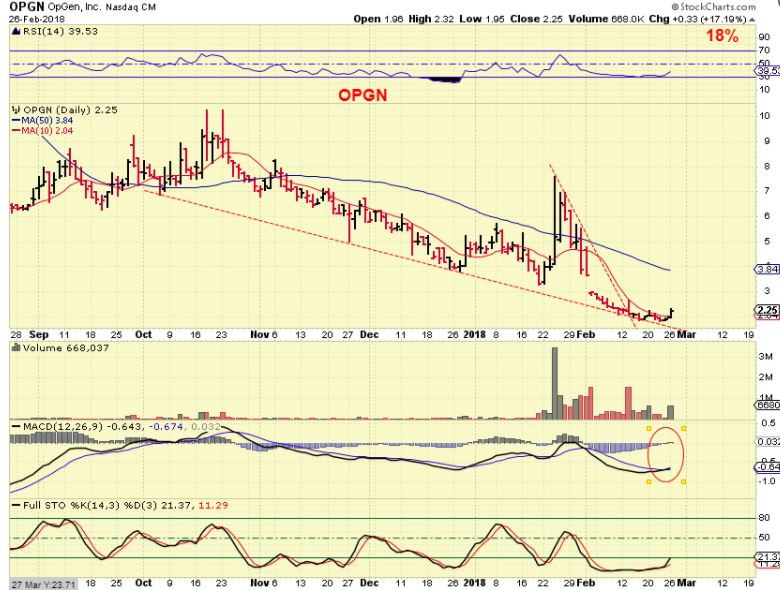Select the MA(50) 3.84 legend entry
The width and height of the screenshot is (780, 590).
click(x=42, y=120)
